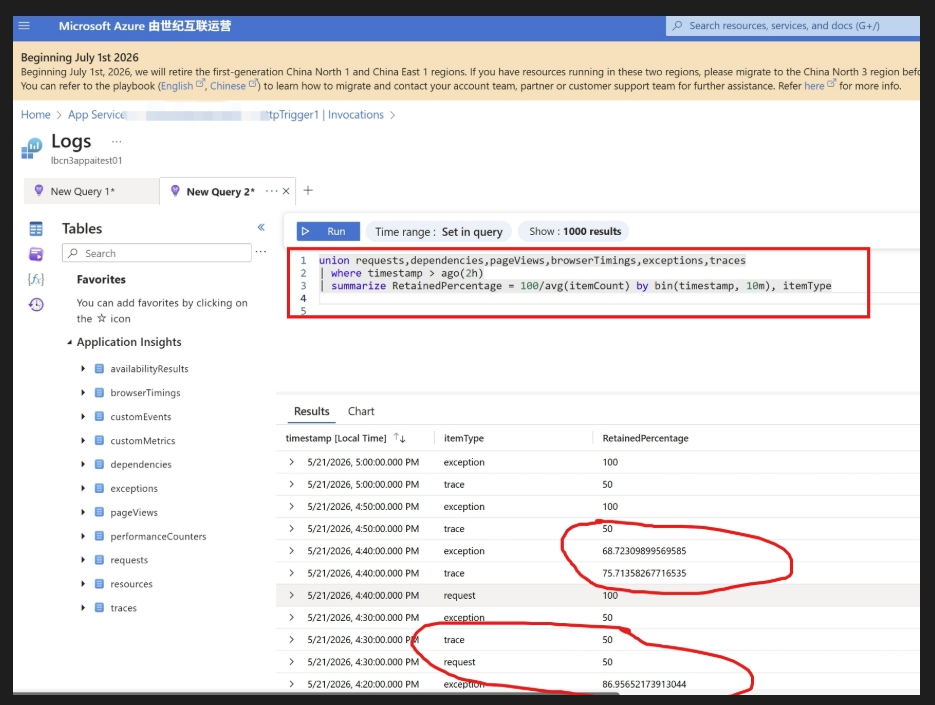Expand browserTimings table node

[83, 392]
